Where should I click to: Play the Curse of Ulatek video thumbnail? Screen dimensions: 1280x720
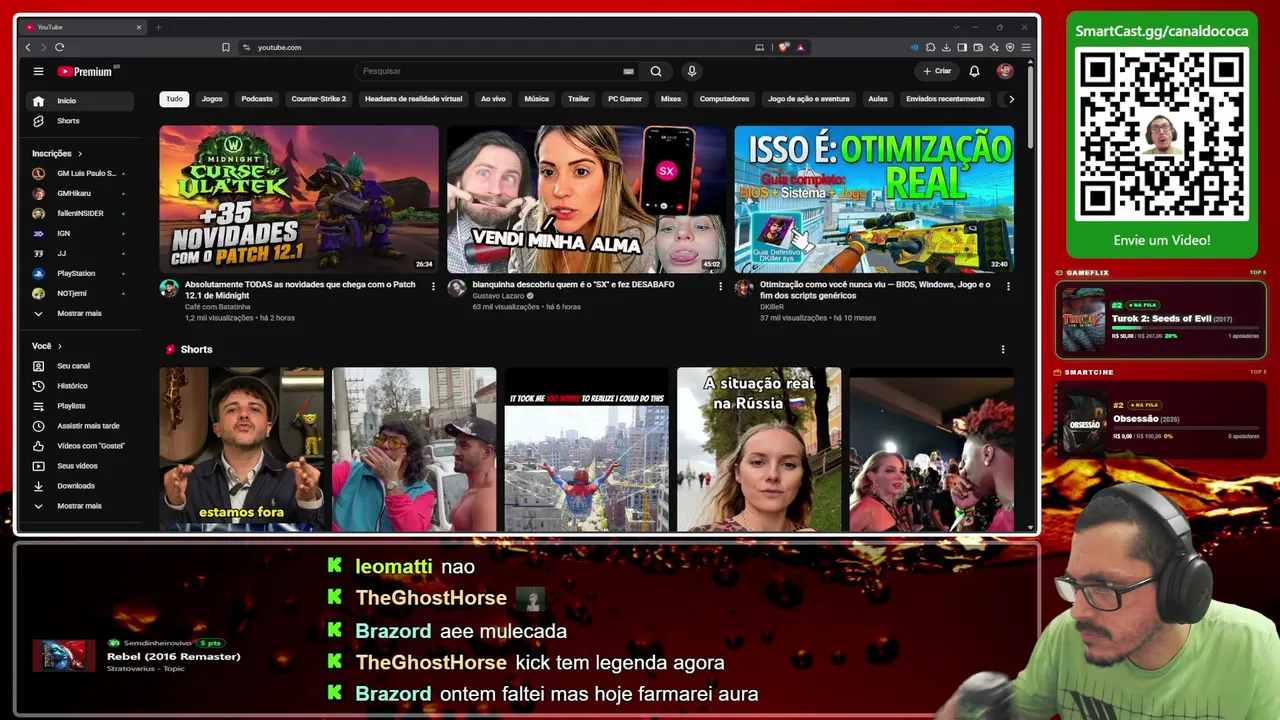(299, 199)
